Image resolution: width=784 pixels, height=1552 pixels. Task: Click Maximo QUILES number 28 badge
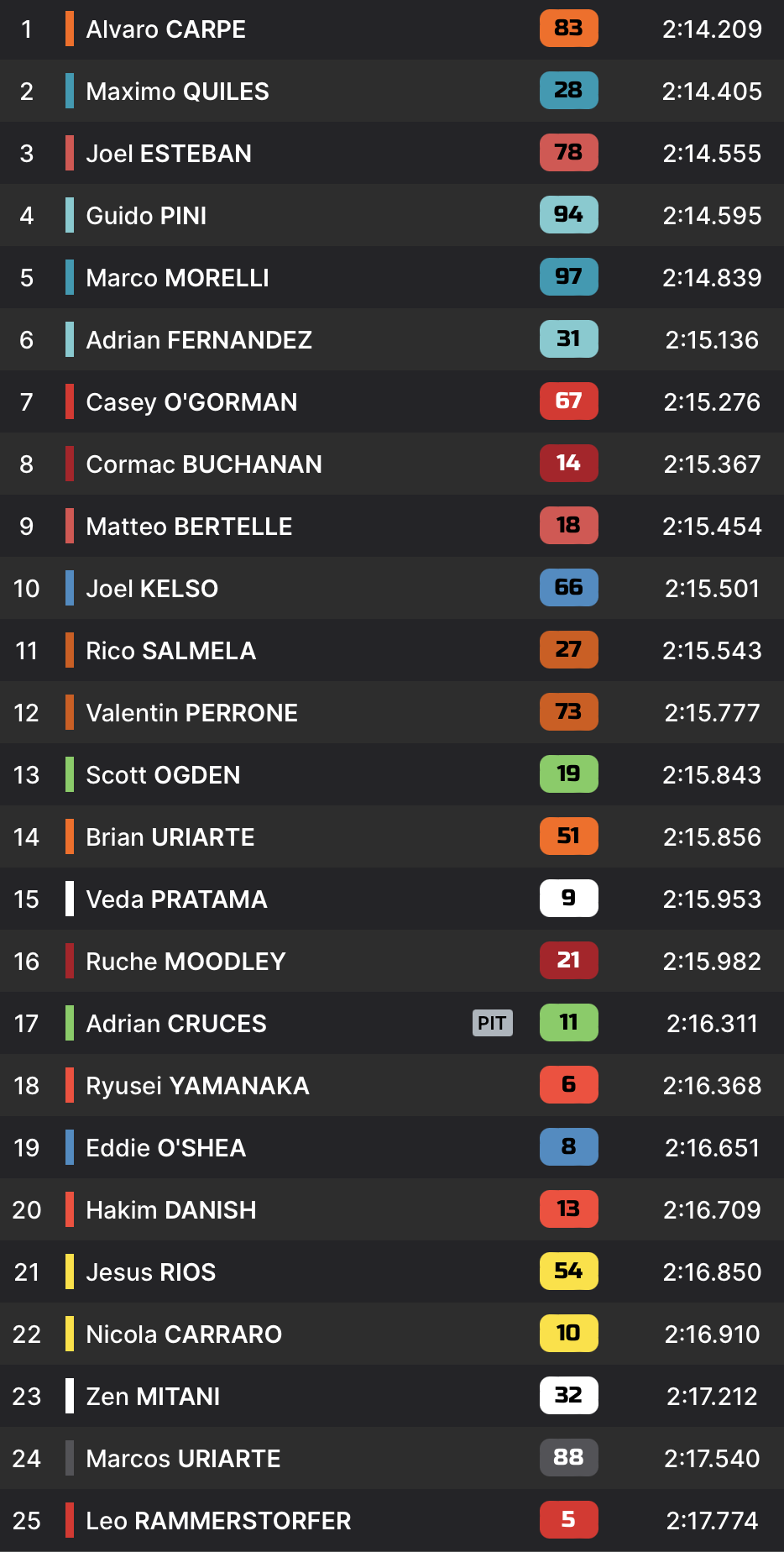tap(568, 91)
